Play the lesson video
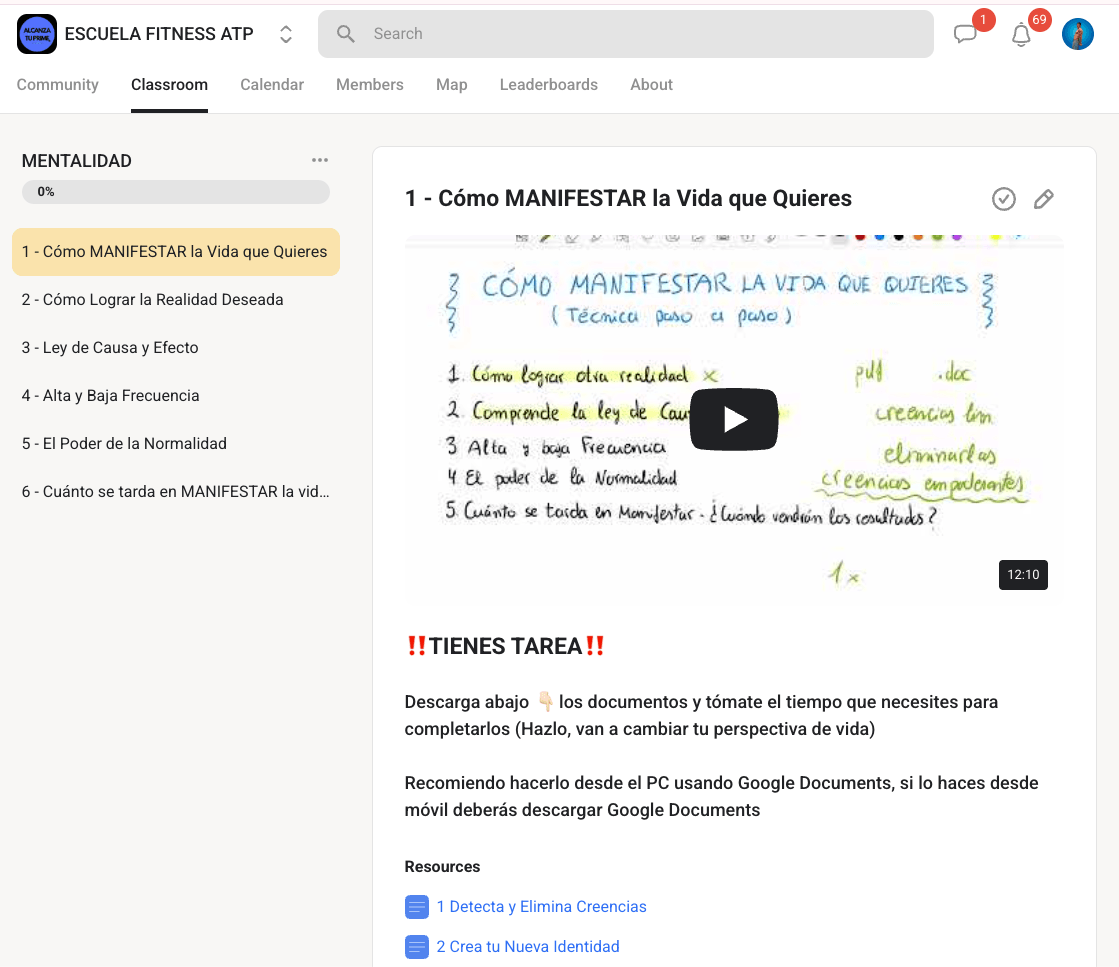Image resolution: width=1119 pixels, height=967 pixels. click(734, 420)
